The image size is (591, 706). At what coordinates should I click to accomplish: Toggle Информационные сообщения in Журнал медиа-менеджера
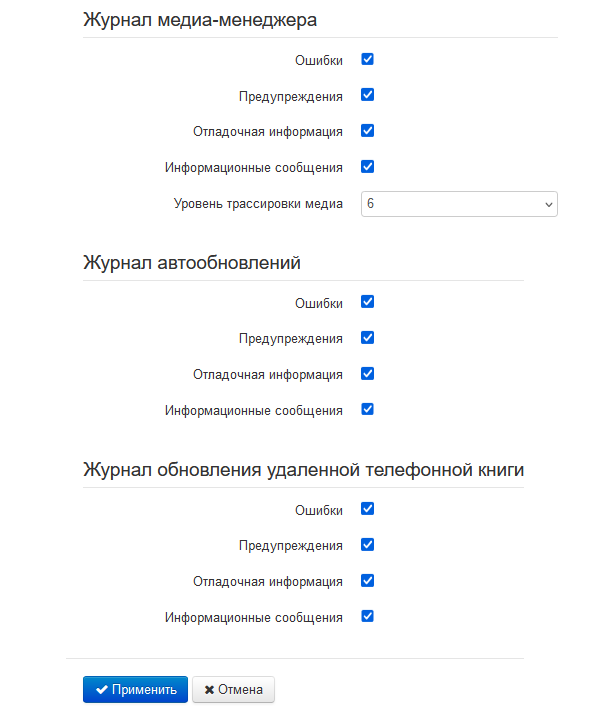click(x=367, y=167)
